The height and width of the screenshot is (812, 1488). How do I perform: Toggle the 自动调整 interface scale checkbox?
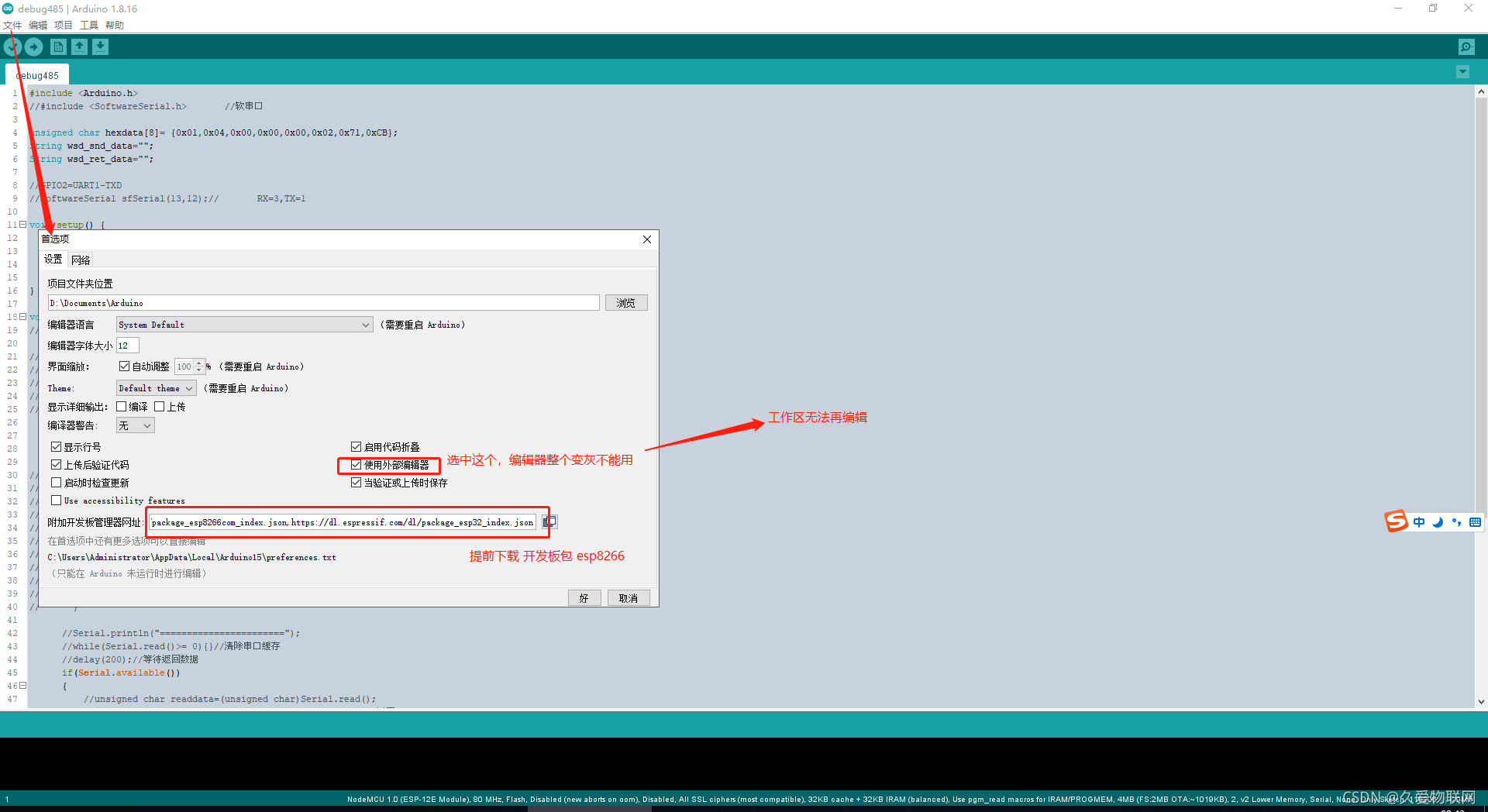point(124,366)
